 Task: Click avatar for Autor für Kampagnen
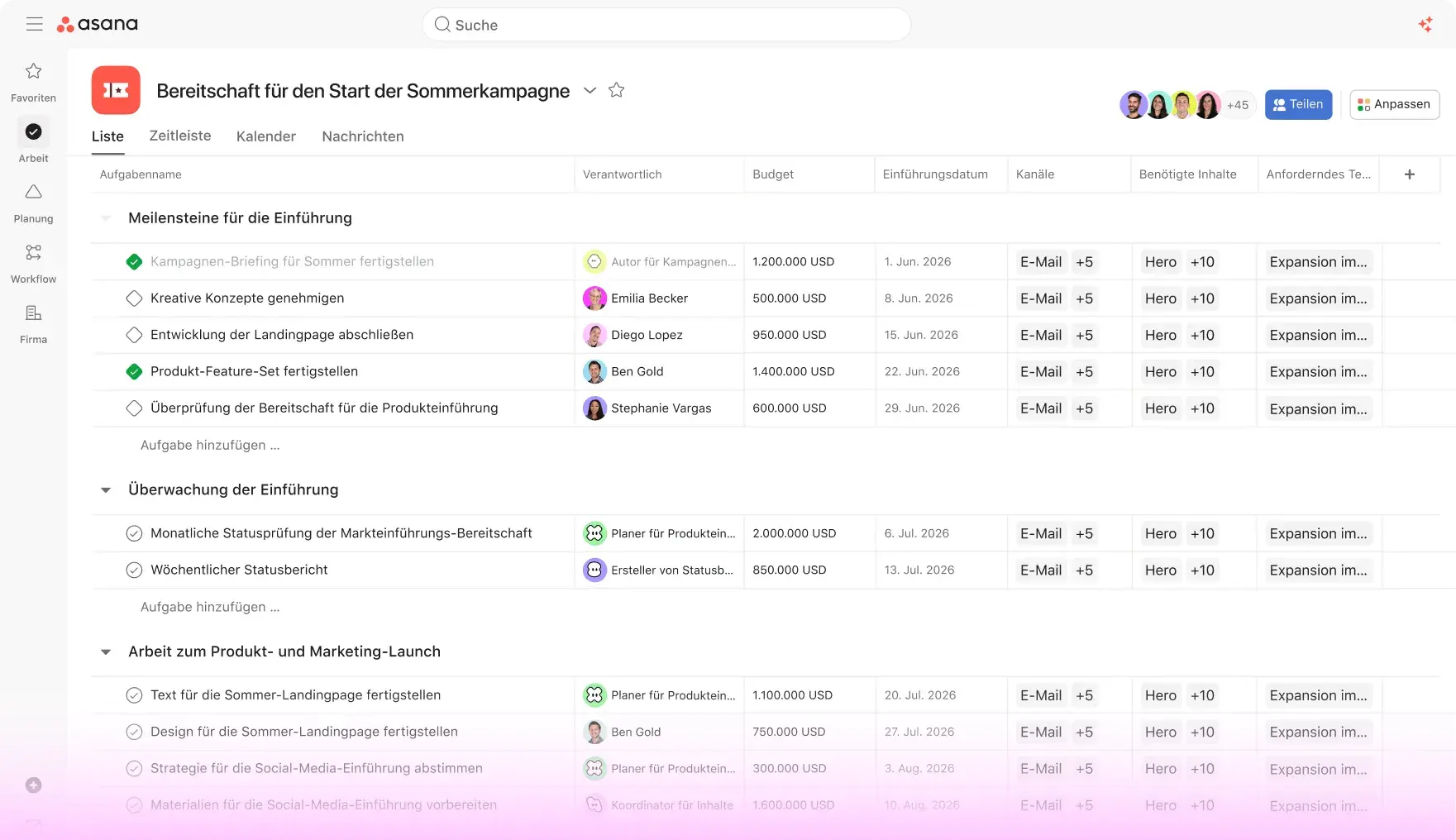594,262
